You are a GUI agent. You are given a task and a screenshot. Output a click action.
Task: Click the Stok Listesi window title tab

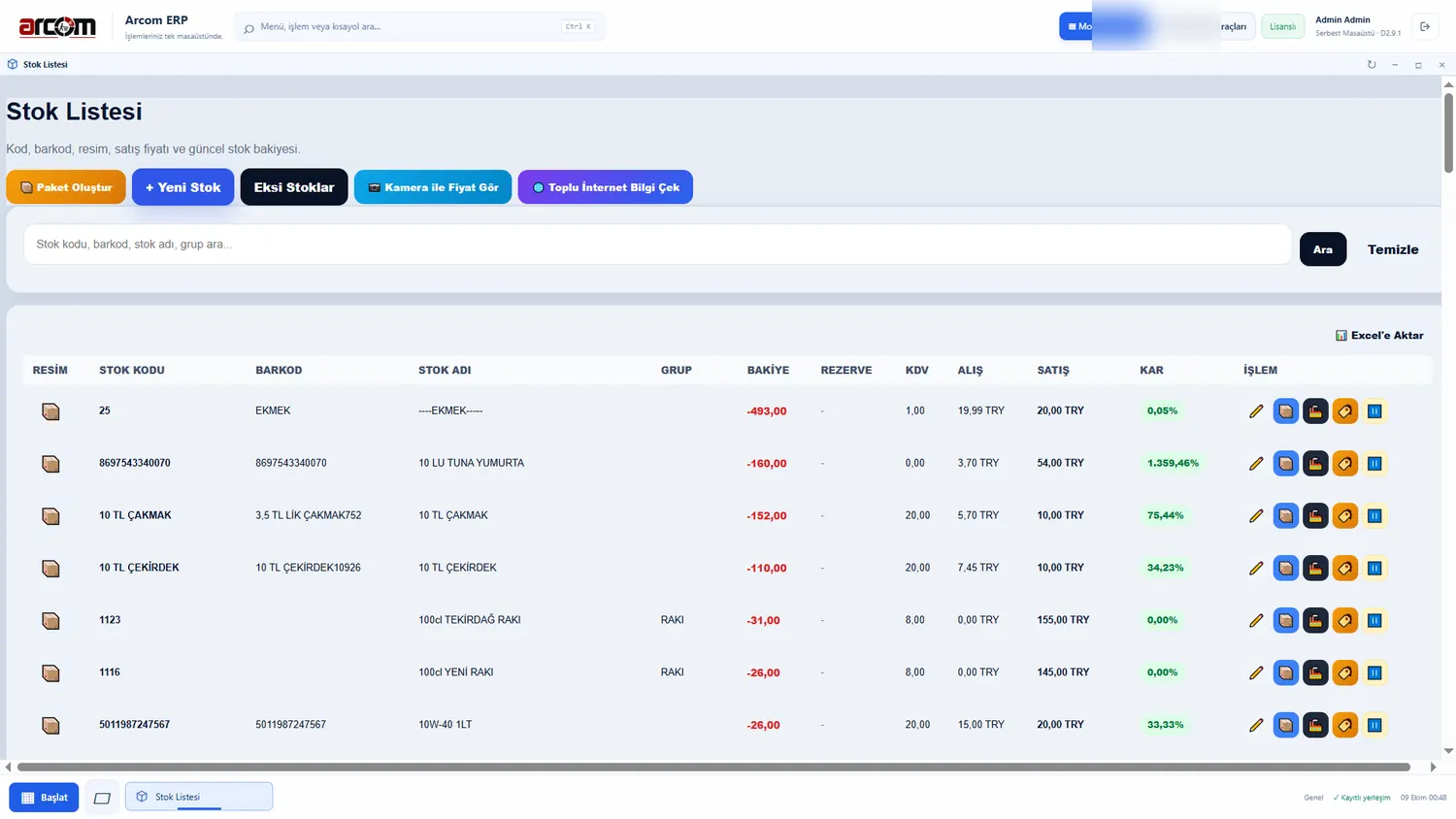pyautogui.click(x=37, y=65)
